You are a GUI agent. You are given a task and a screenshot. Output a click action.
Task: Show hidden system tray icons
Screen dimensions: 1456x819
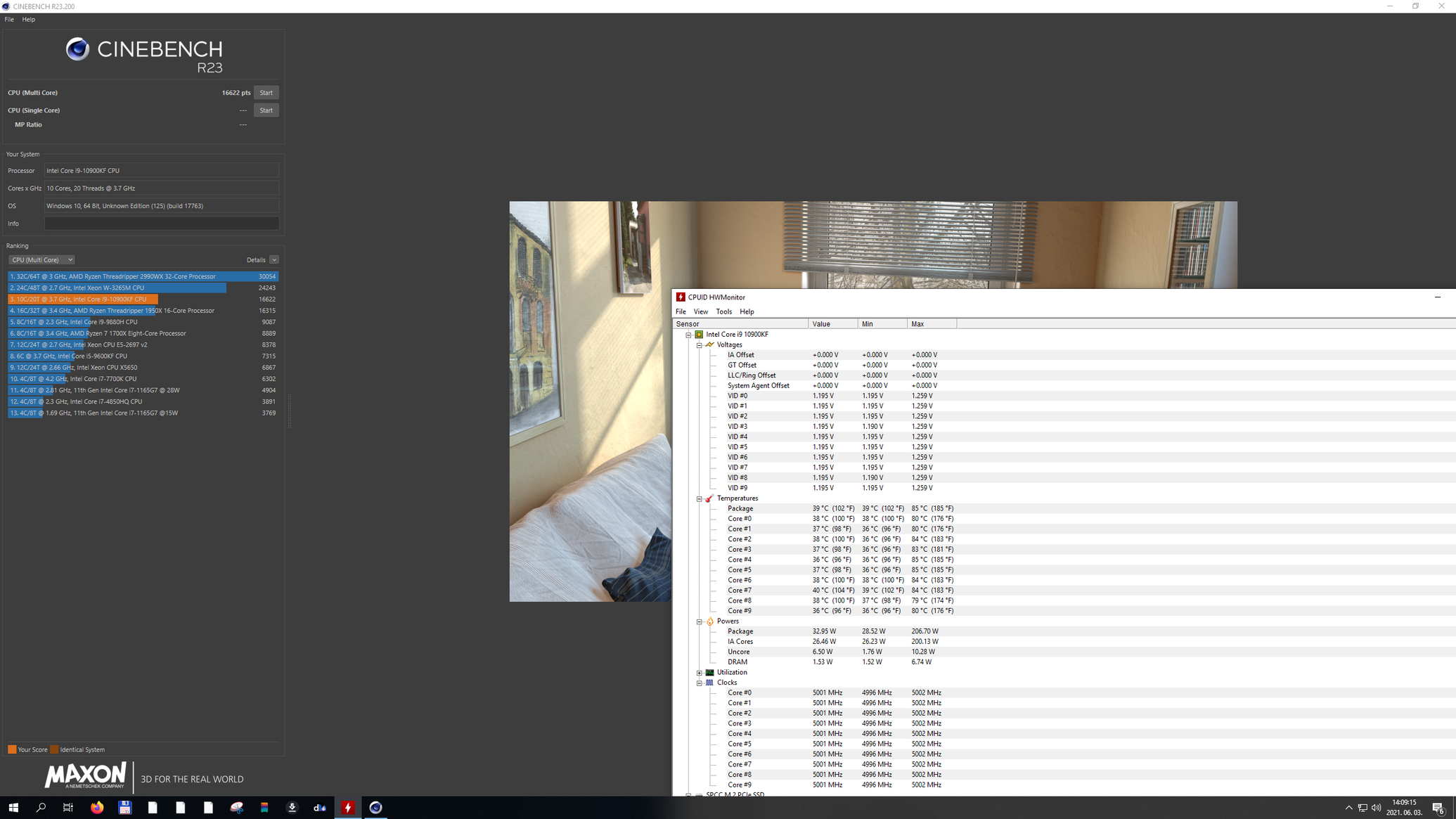click(x=1348, y=808)
